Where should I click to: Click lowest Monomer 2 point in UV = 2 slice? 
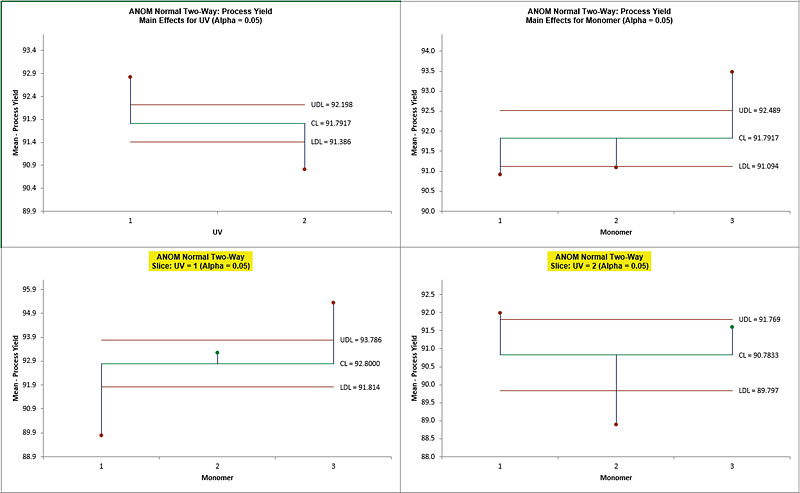[616, 424]
